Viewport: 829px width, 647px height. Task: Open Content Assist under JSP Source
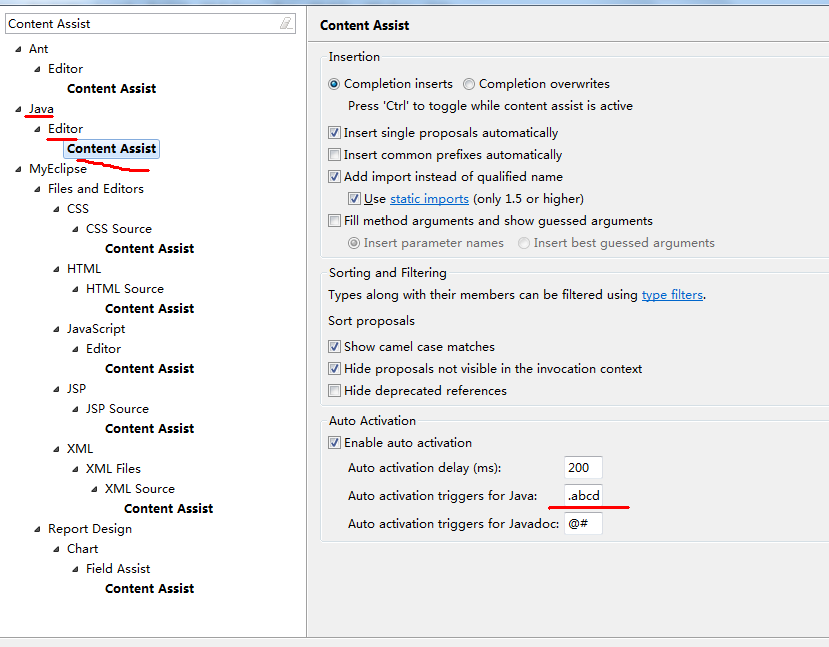coord(149,429)
